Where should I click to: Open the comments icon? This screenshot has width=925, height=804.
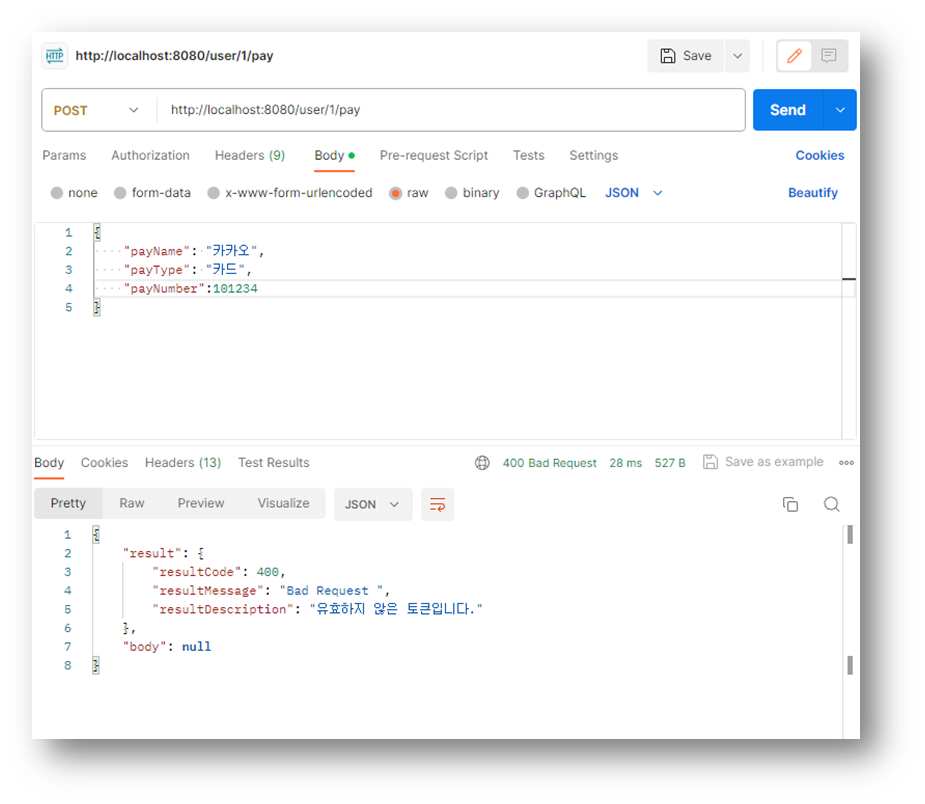point(828,56)
